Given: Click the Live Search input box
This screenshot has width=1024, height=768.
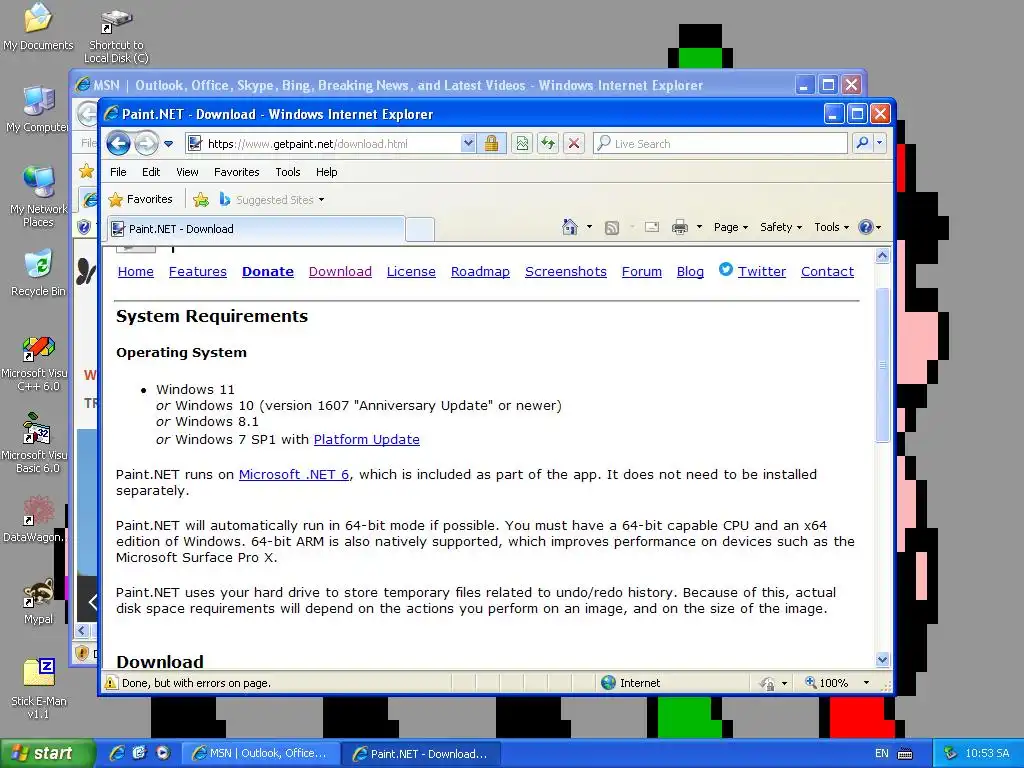Looking at the screenshot, I should point(720,144).
